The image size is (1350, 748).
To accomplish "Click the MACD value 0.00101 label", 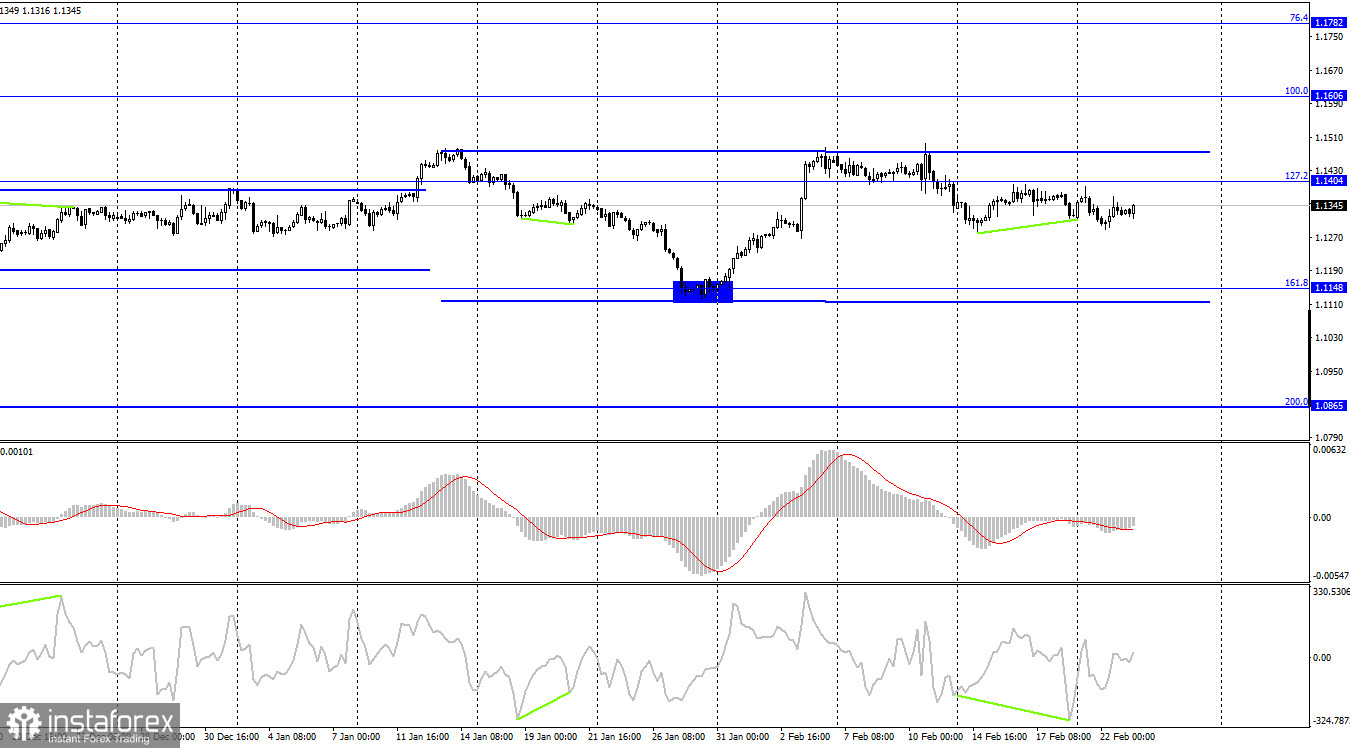I will [x=18, y=452].
